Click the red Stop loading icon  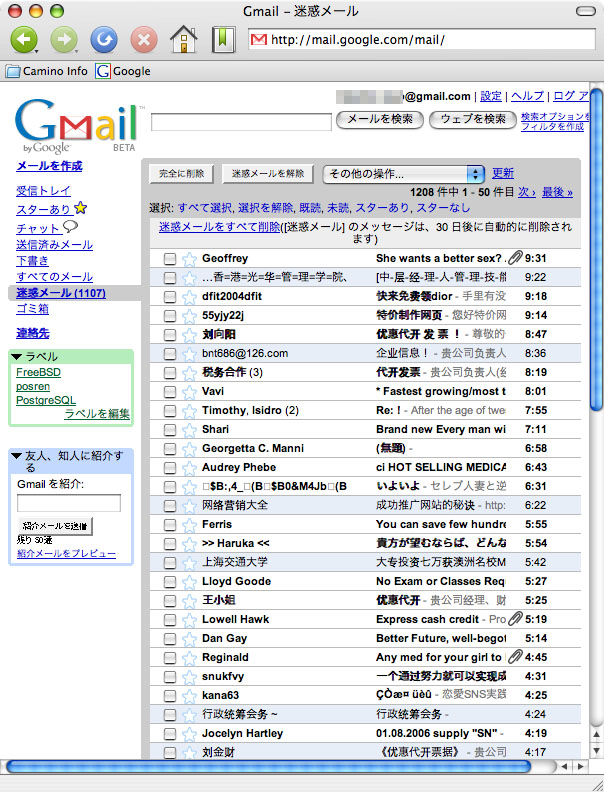143,39
